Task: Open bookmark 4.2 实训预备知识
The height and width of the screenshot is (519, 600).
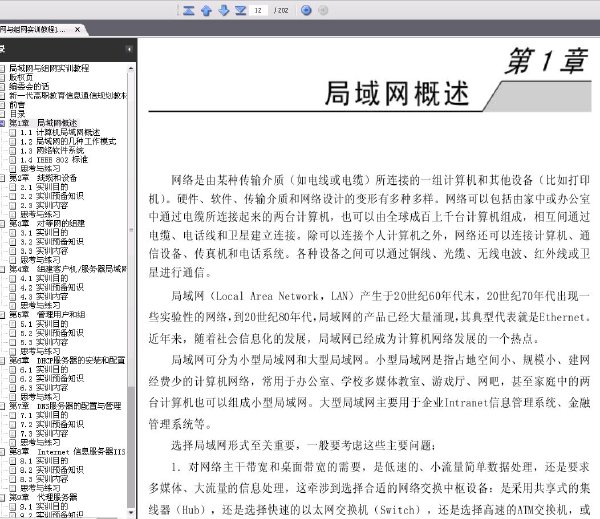Action: 52,287
